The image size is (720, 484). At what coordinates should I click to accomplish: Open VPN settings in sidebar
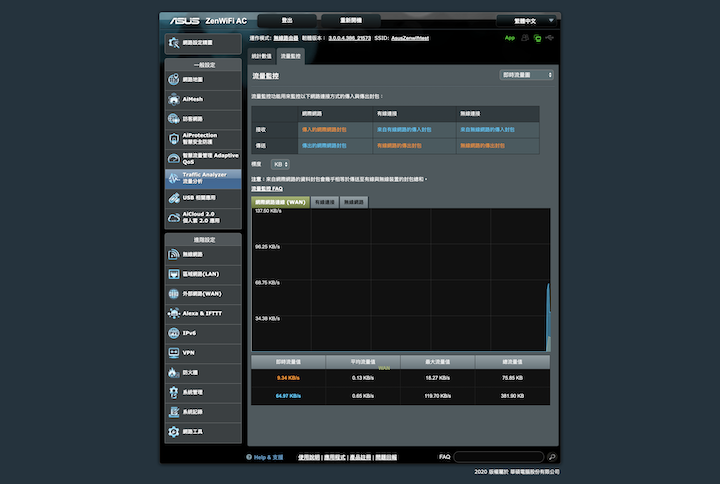203,353
